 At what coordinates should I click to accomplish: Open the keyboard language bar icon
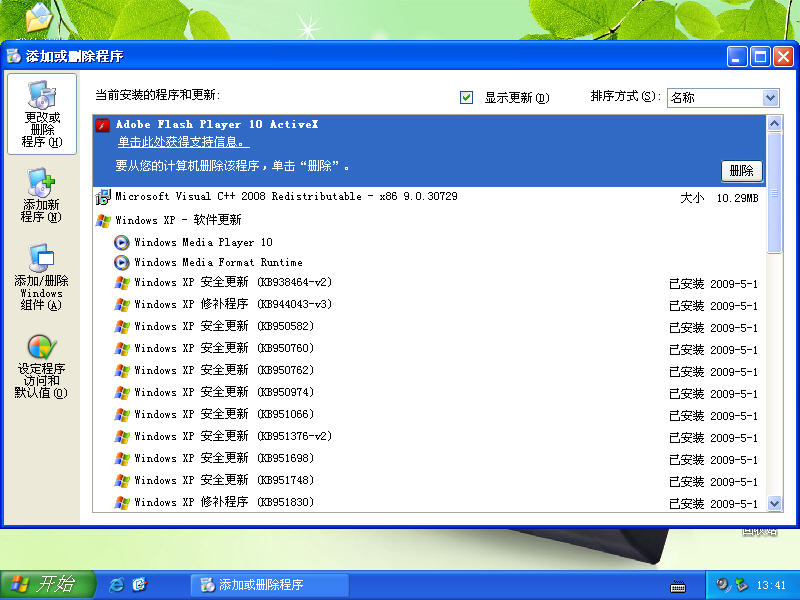click(678, 587)
